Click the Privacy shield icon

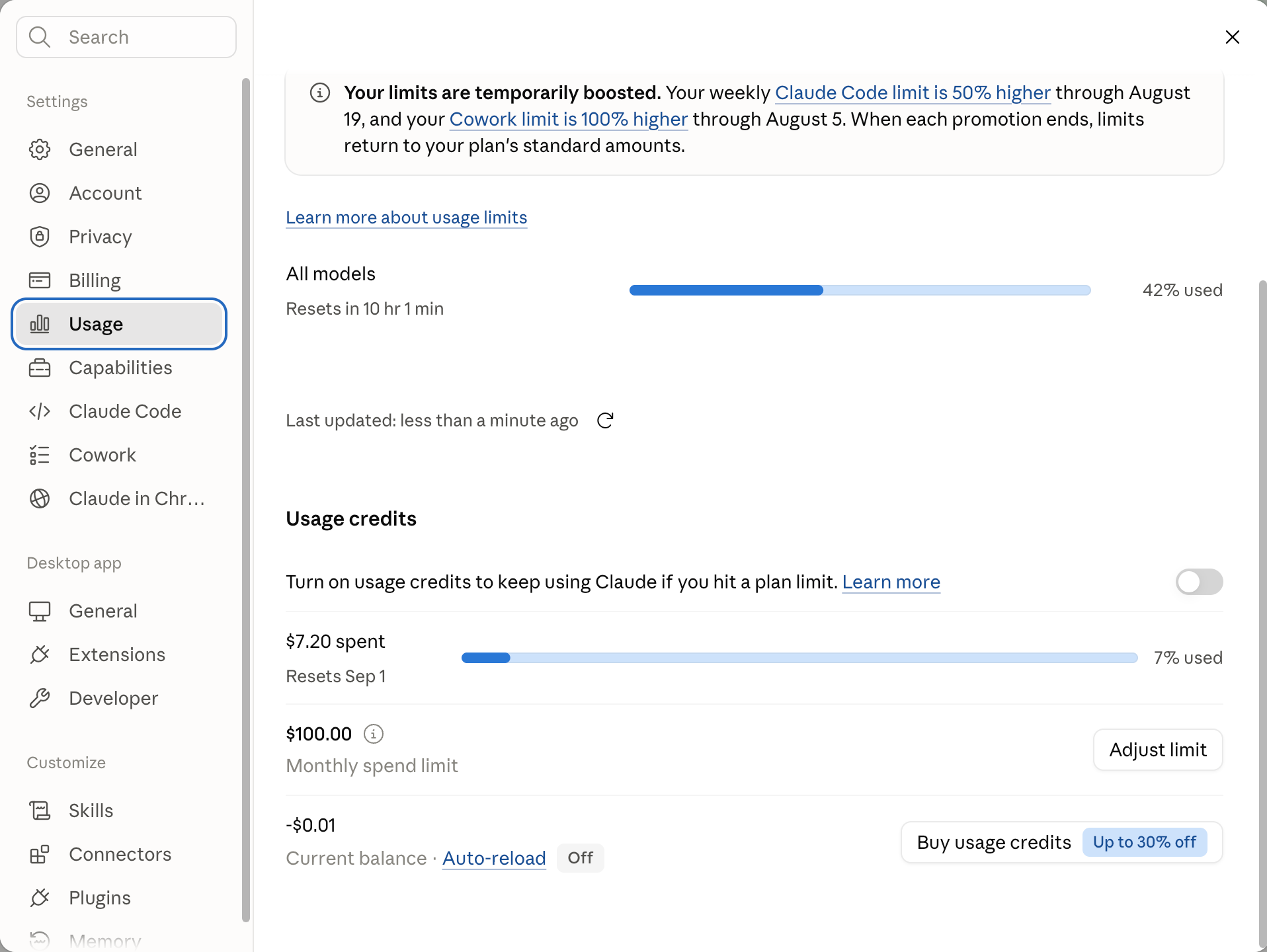point(40,237)
